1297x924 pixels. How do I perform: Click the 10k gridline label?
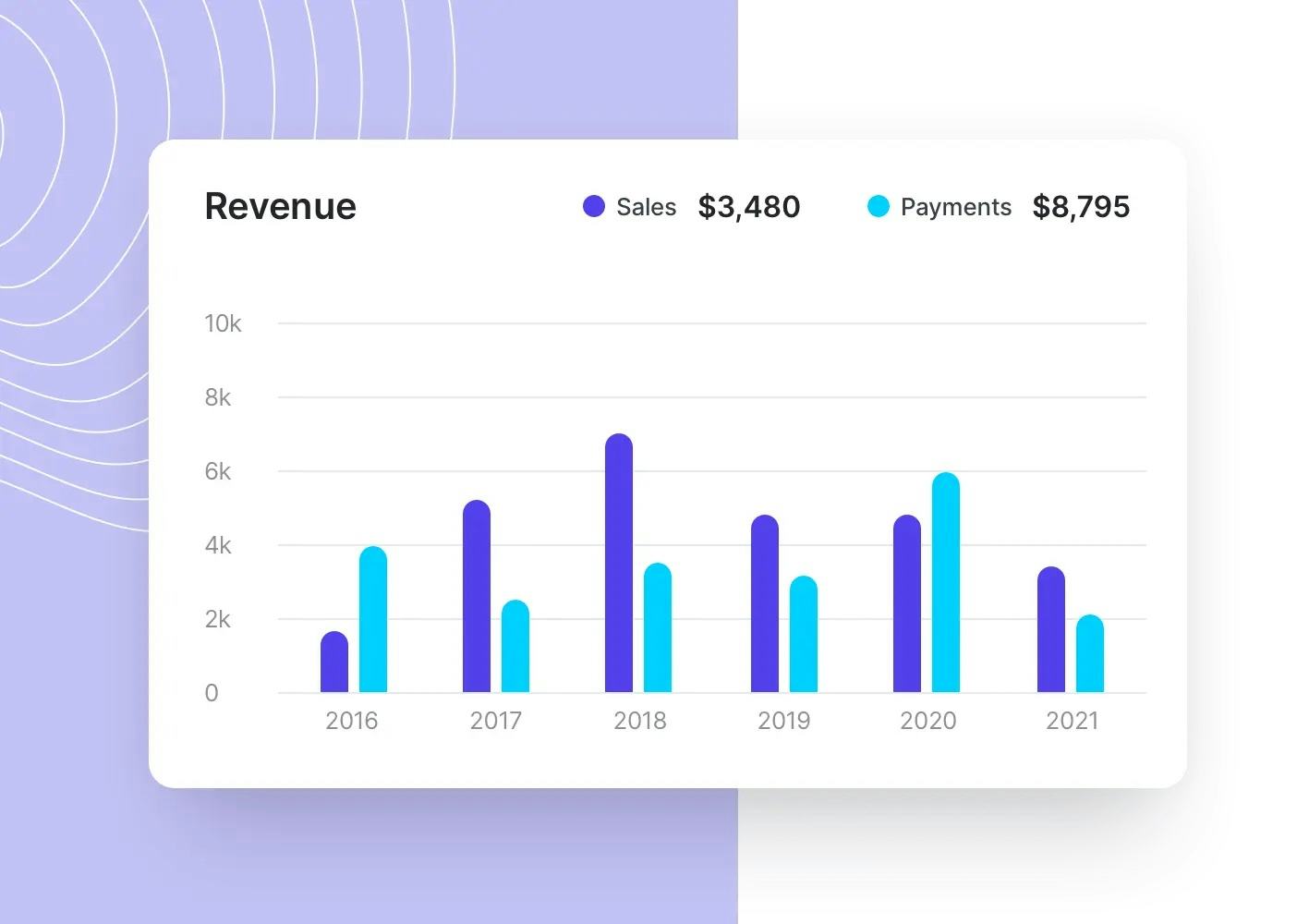pyautogui.click(x=222, y=323)
